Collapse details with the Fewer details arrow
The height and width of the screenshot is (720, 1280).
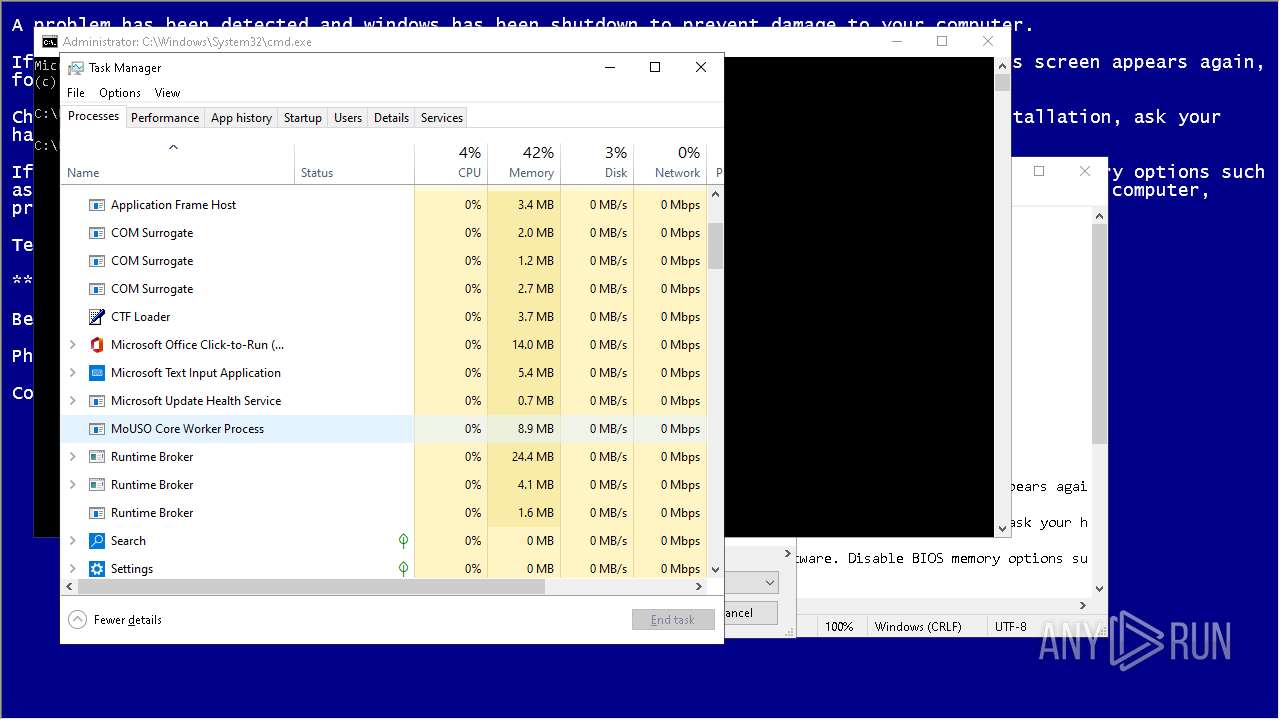tap(77, 620)
